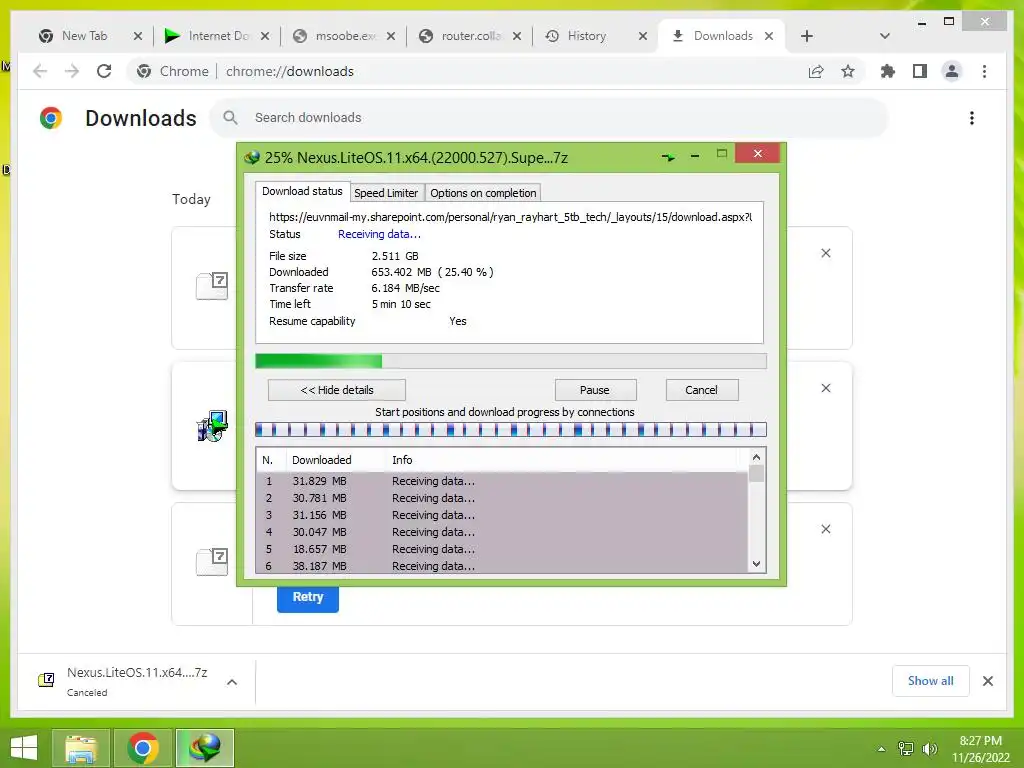Click the Search downloads field

[x=549, y=118]
